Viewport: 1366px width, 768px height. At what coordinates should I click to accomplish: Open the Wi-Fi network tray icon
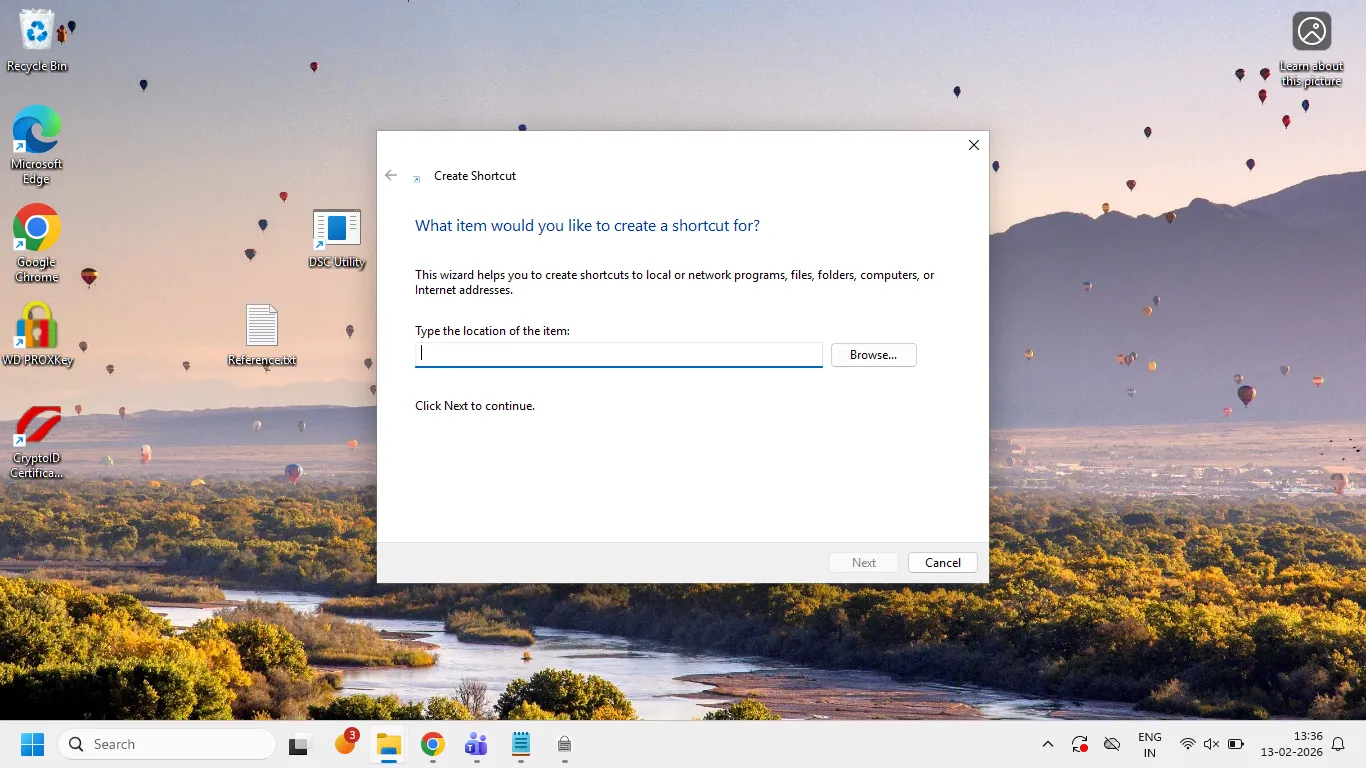[x=1187, y=744]
